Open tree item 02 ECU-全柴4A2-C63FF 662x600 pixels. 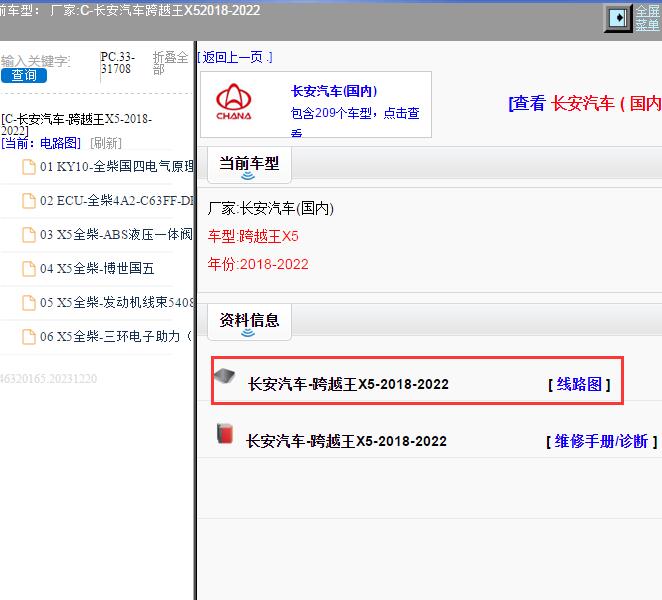117,201
